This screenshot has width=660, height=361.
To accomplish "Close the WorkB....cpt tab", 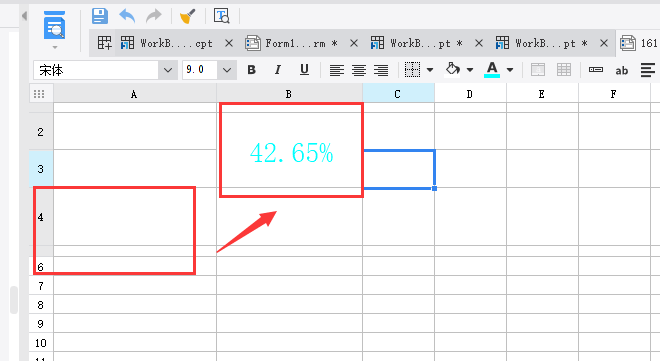I will pos(229,43).
